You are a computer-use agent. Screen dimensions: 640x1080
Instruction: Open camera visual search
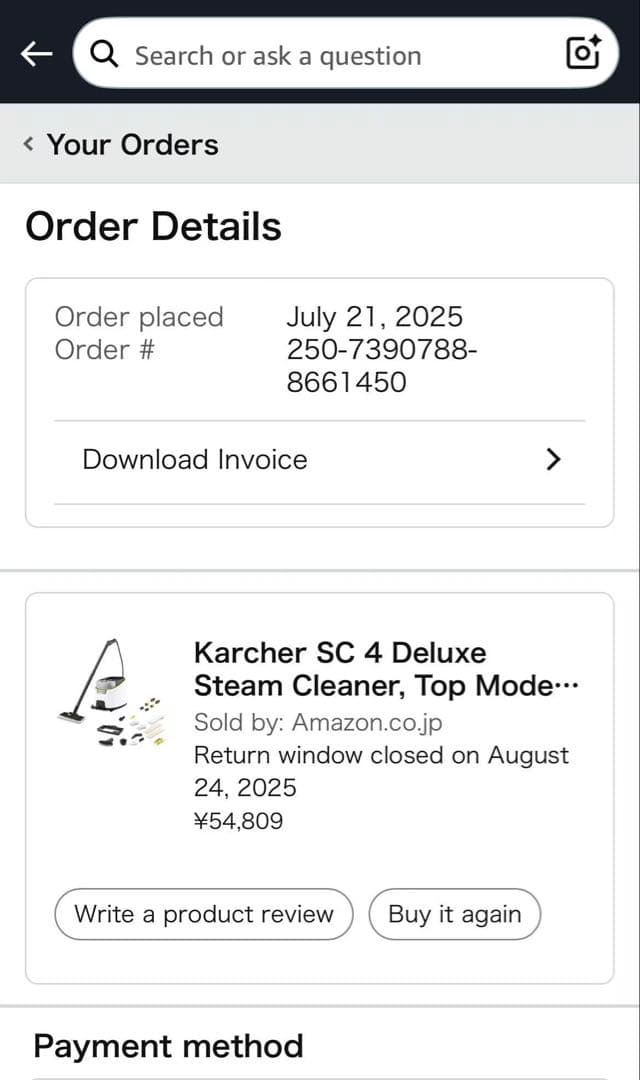[582, 54]
